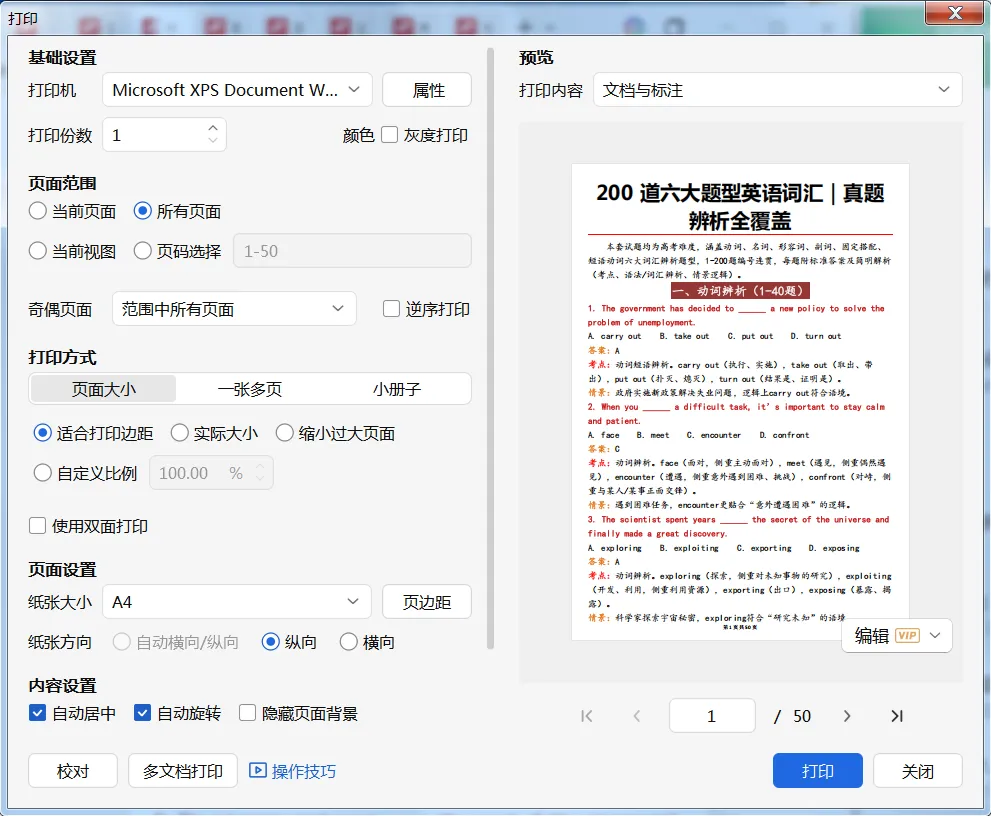Enable 使用双面打印 checkbox

click(x=37, y=526)
